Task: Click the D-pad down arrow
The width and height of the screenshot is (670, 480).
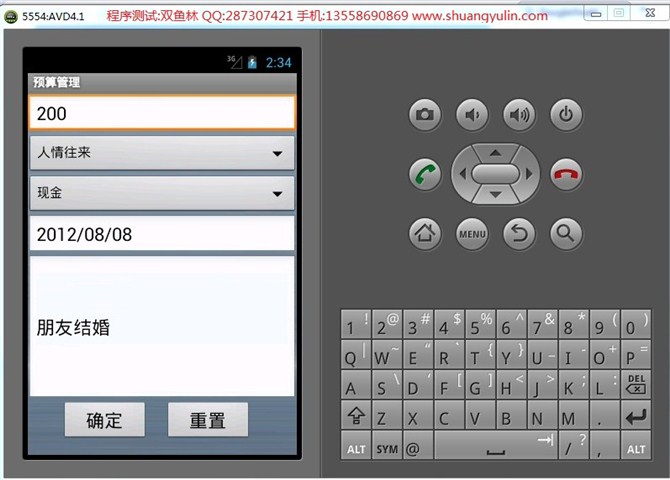Action: click(x=495, y=195)
